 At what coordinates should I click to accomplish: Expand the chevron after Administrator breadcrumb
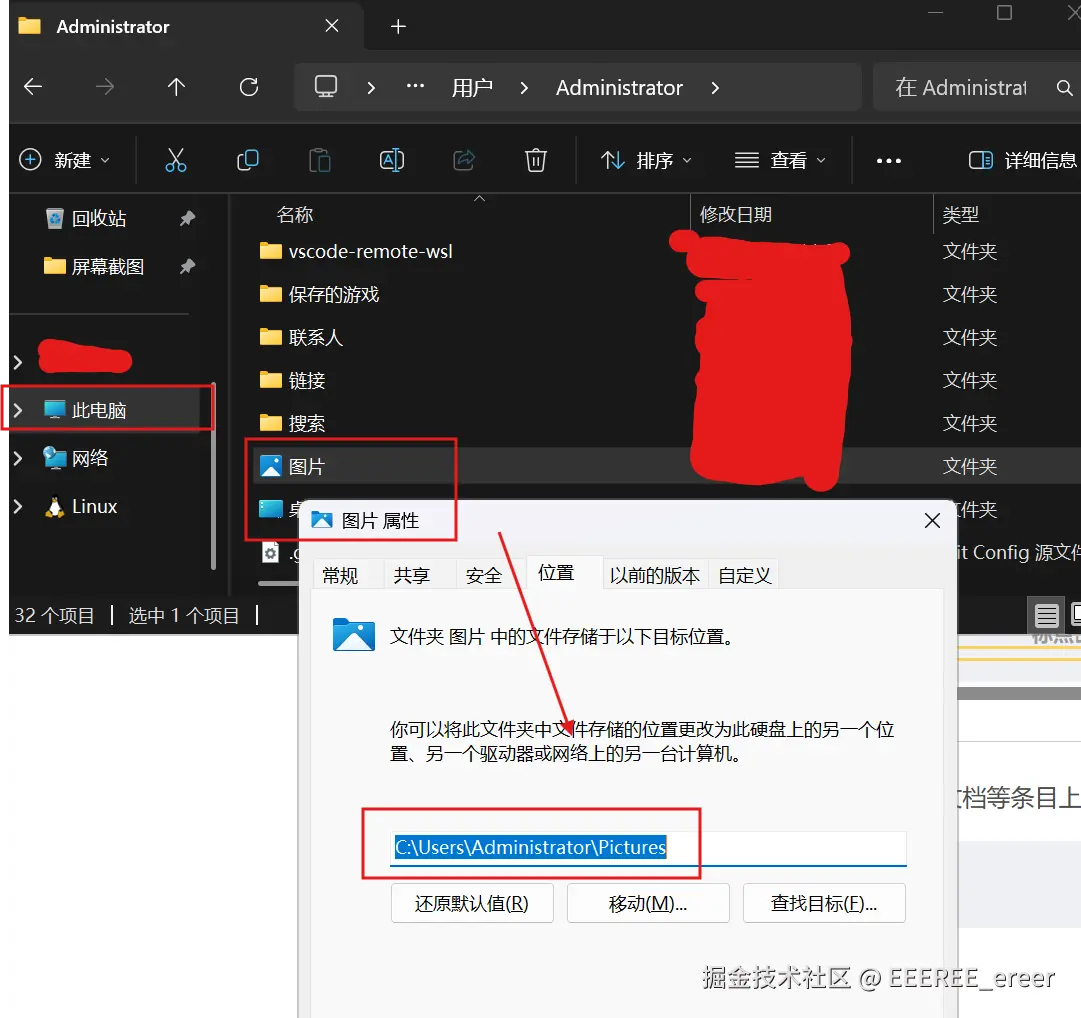[715, 88]
